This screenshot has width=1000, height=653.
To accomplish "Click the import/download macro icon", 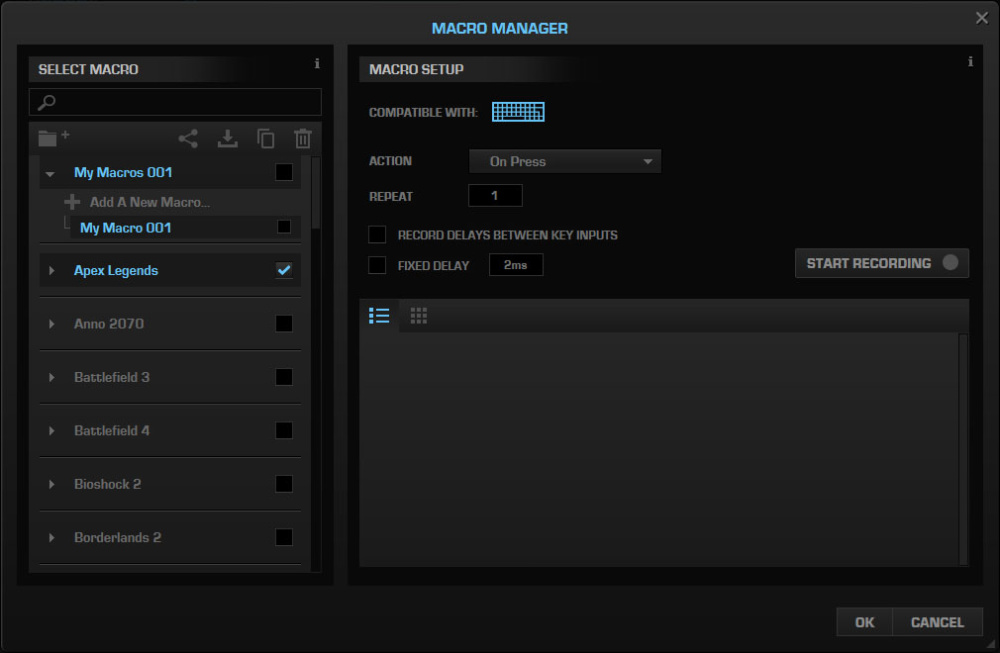I will click(x=228, y=138).
